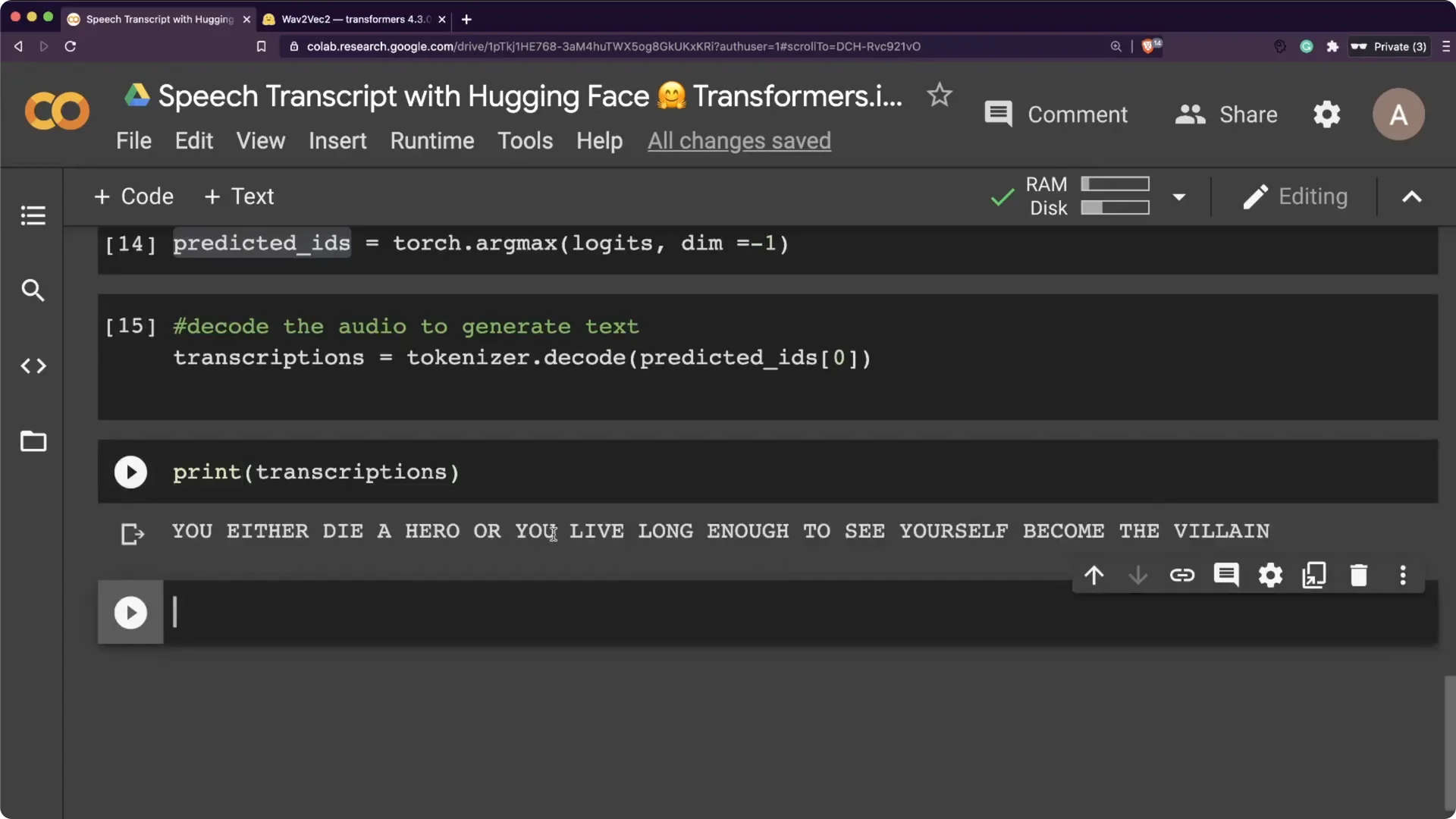Screen dimensions: 1456x819
Task: Switch to the Wav2Vec2 transformers browser tab
Action: [x=349, y=19]
